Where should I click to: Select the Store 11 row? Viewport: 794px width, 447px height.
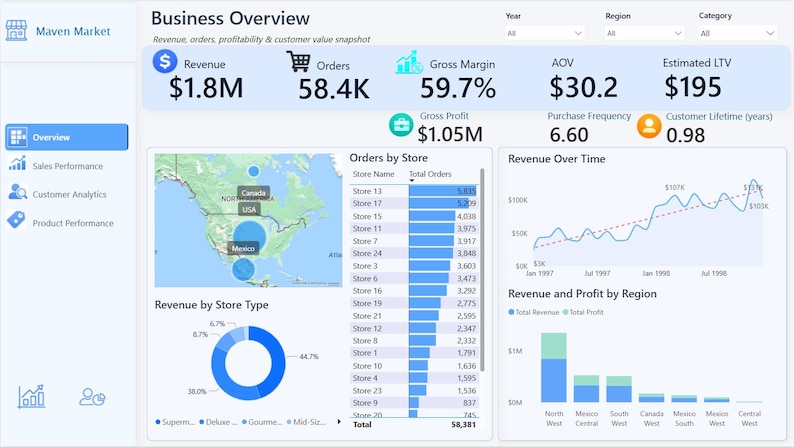[x=414, y=228]
